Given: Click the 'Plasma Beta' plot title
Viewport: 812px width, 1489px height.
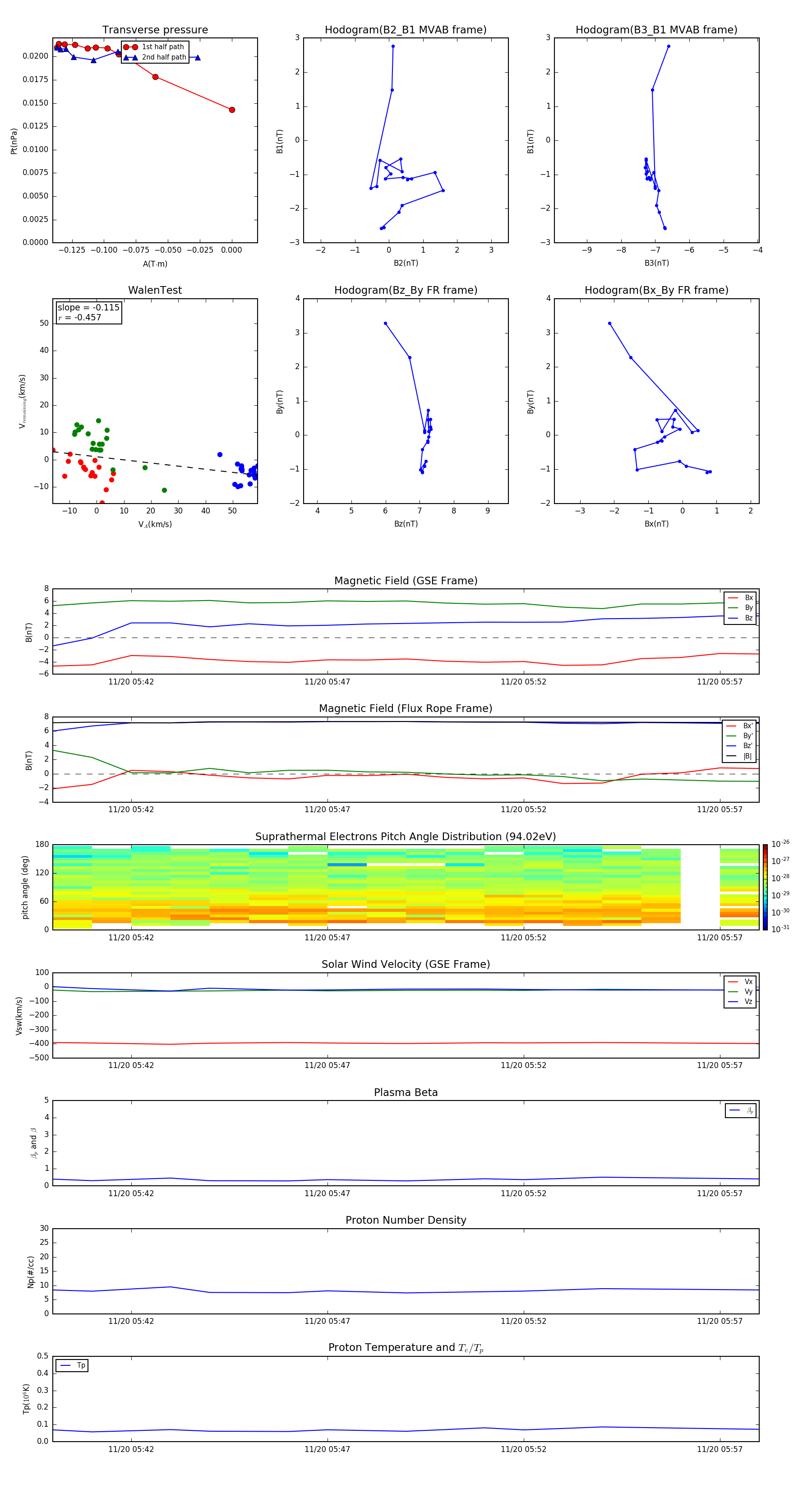Looking at the screenshot, I should point(406,1092).
